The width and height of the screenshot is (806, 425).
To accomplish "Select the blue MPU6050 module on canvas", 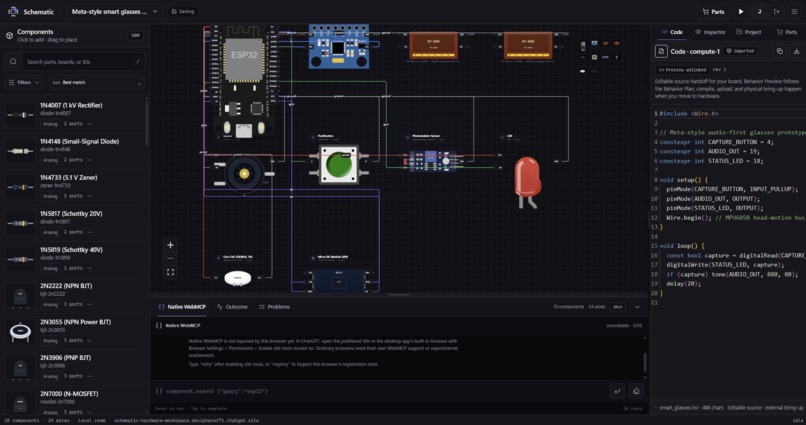I will (338, 46).
